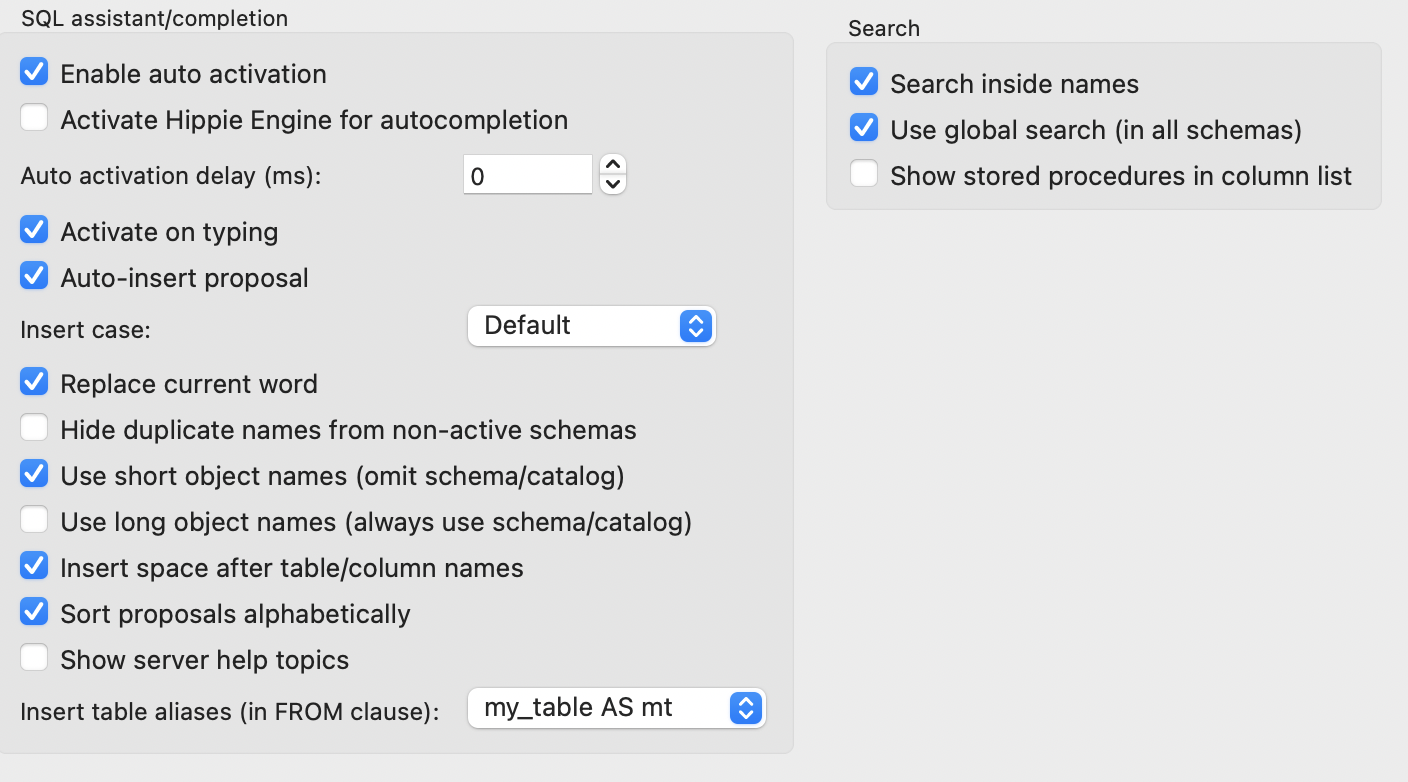Enable Hide duplicate names from non-active schemas
1408x782 pixels.
(x=33, y=427)
